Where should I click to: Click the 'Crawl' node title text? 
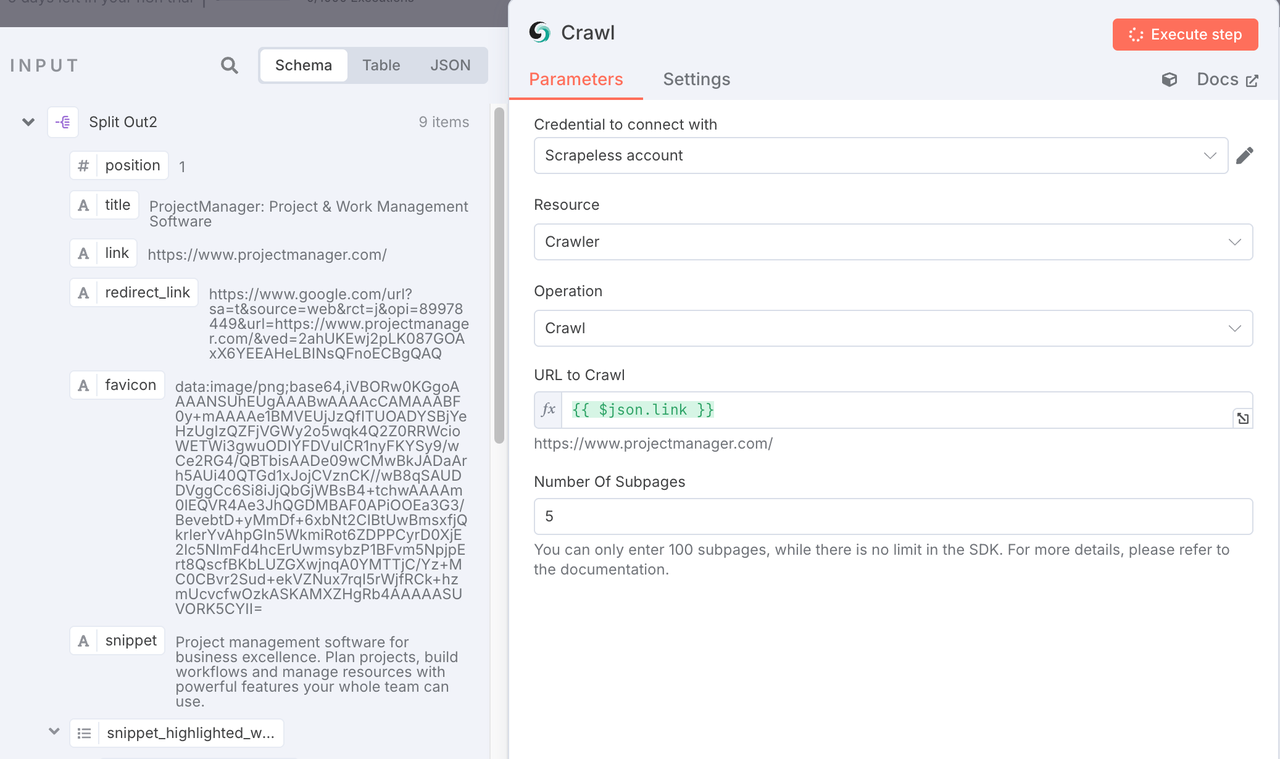click(588, 33)
